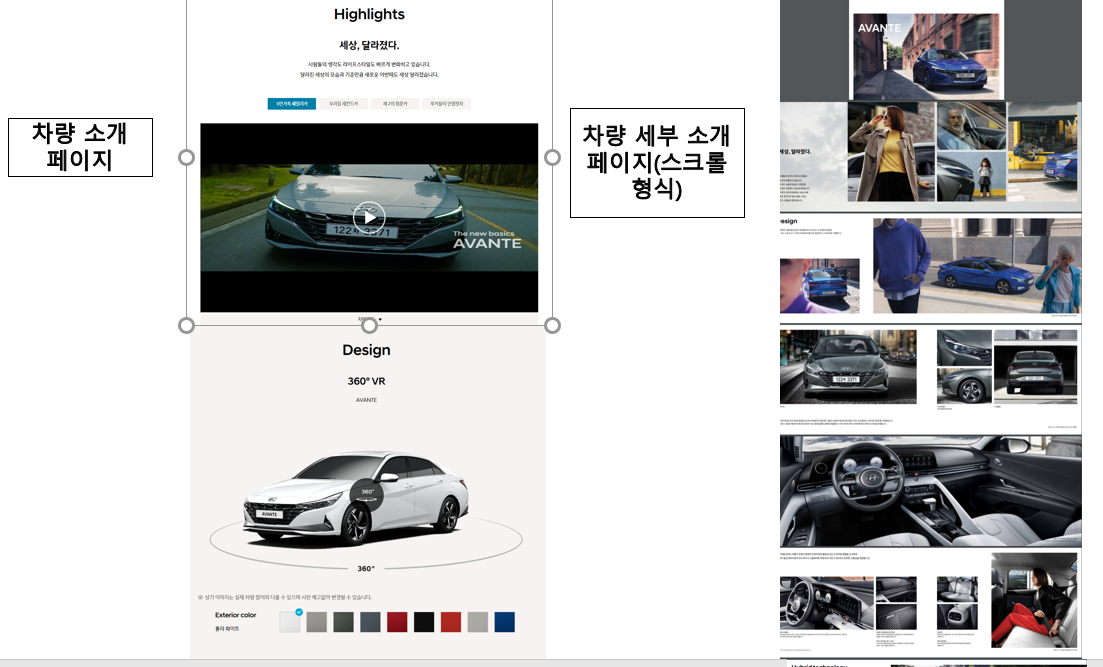Click the left-middle selection handle
Screen dimensions: 1103x667
186,157
